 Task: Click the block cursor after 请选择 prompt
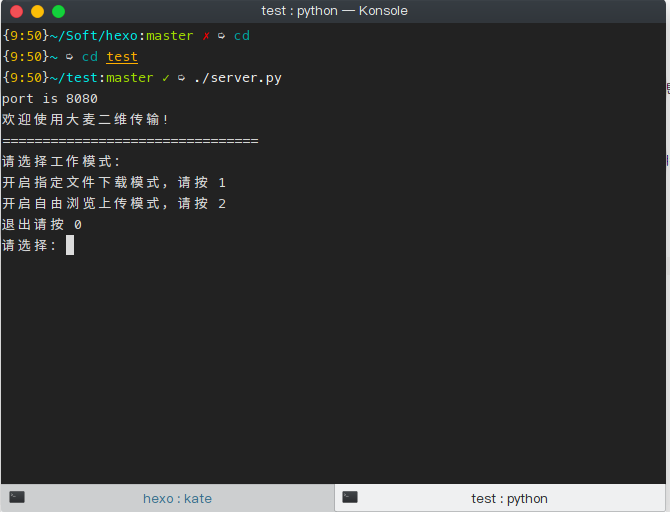(x=70, y=246)
